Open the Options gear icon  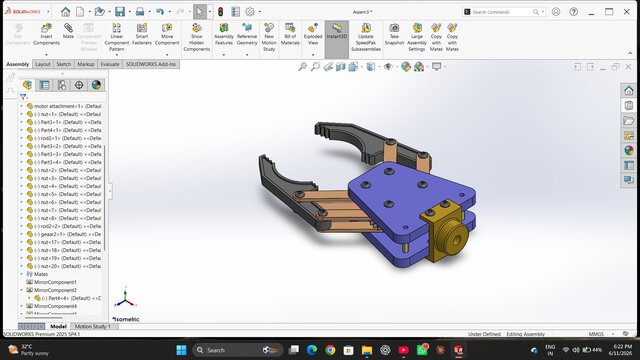(250, 12)
